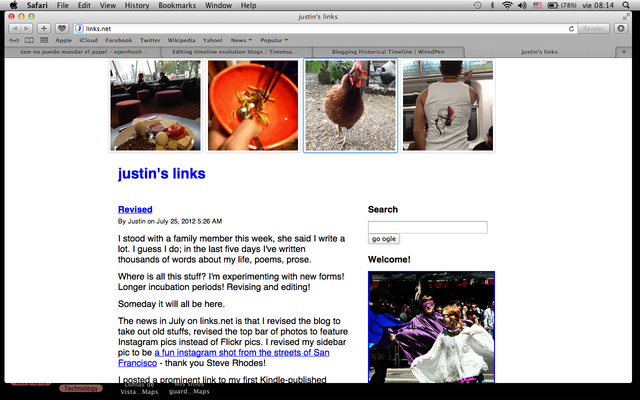This screenshot has height=400, width=640.
Task: Open the History menu
Action: 137,5
